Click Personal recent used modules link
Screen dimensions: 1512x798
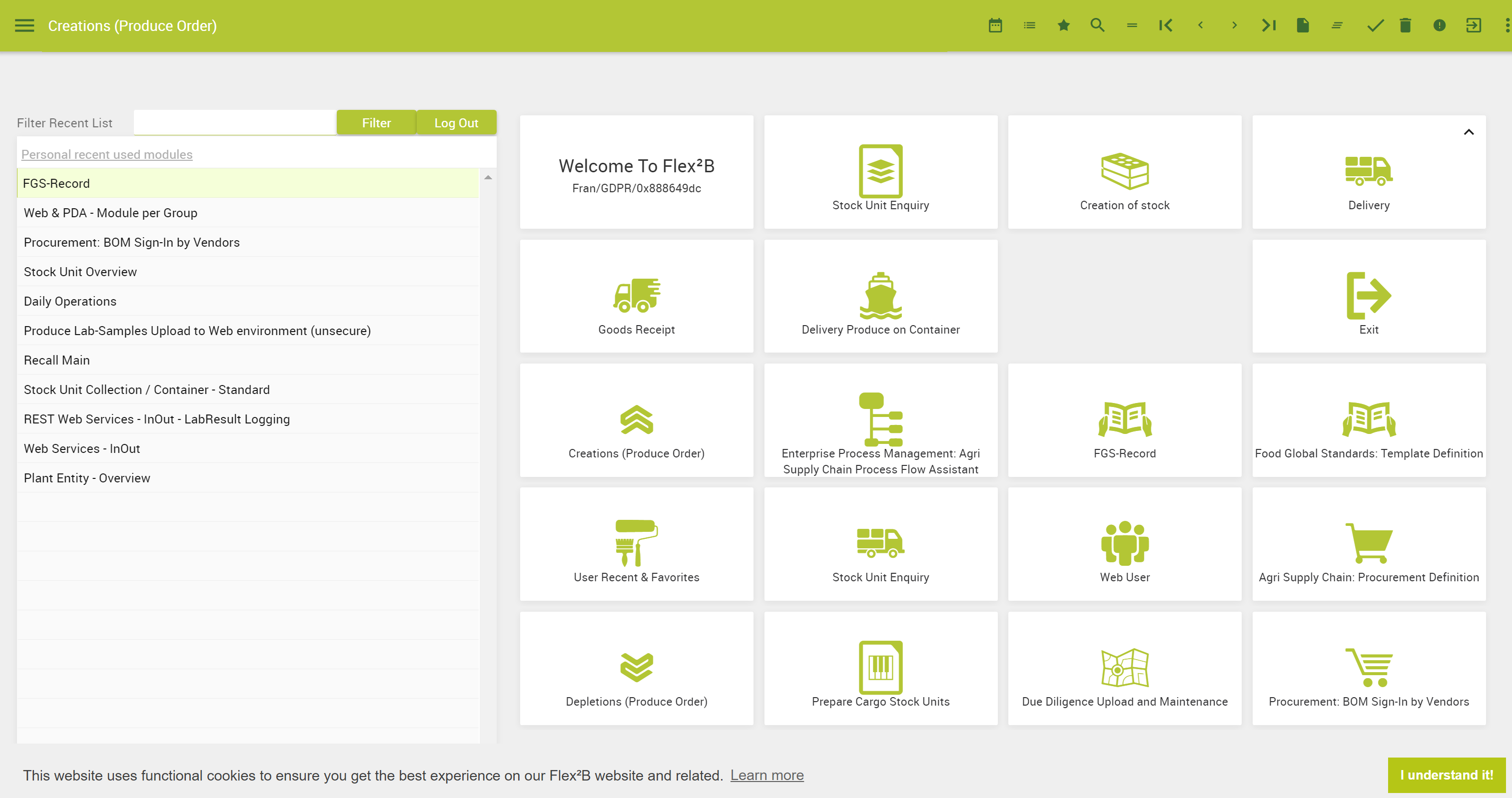pos(107,154)
